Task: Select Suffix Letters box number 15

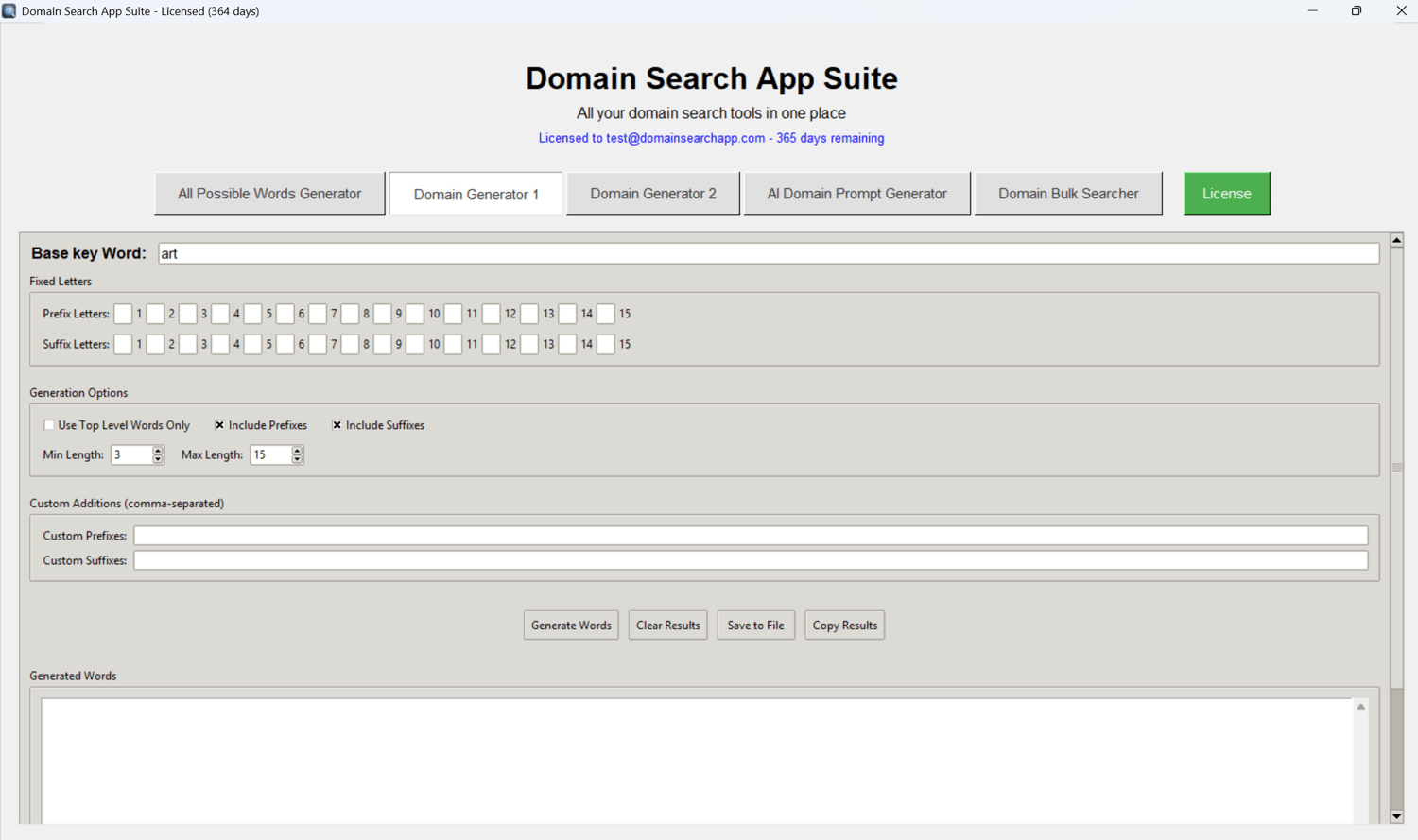Action: pyautogui.click(x=606, y=344)
